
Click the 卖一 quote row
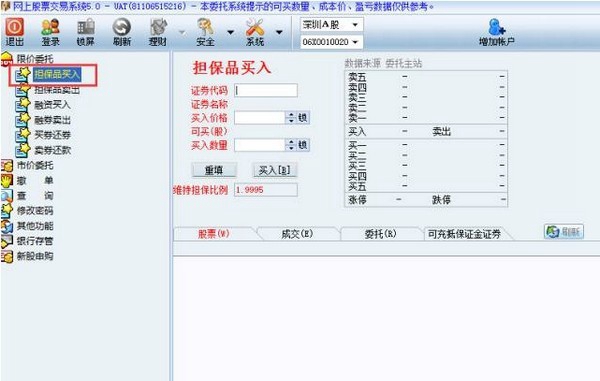(426, 118)
